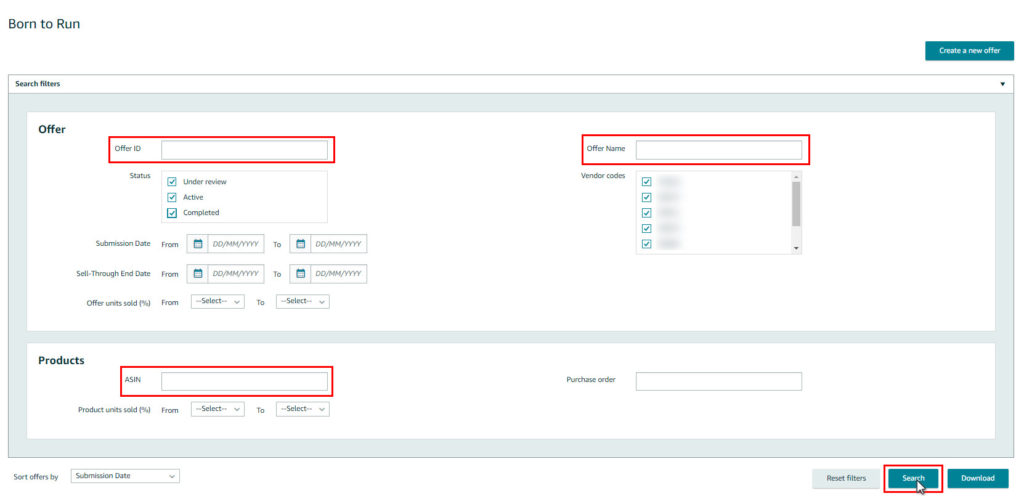This screenshot has height=496, width=1024.
Task: Run the Search button
Action: (x=913, y=478)
